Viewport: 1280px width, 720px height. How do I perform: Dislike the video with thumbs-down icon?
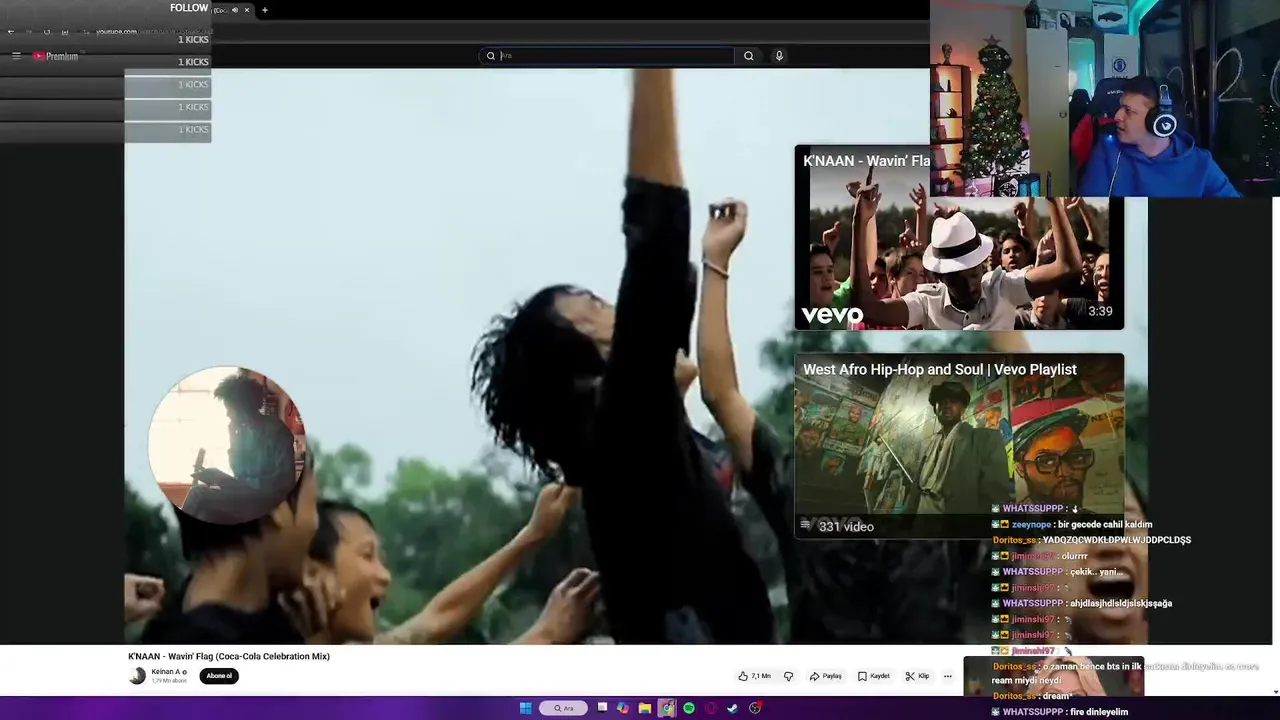coord(788,676)
